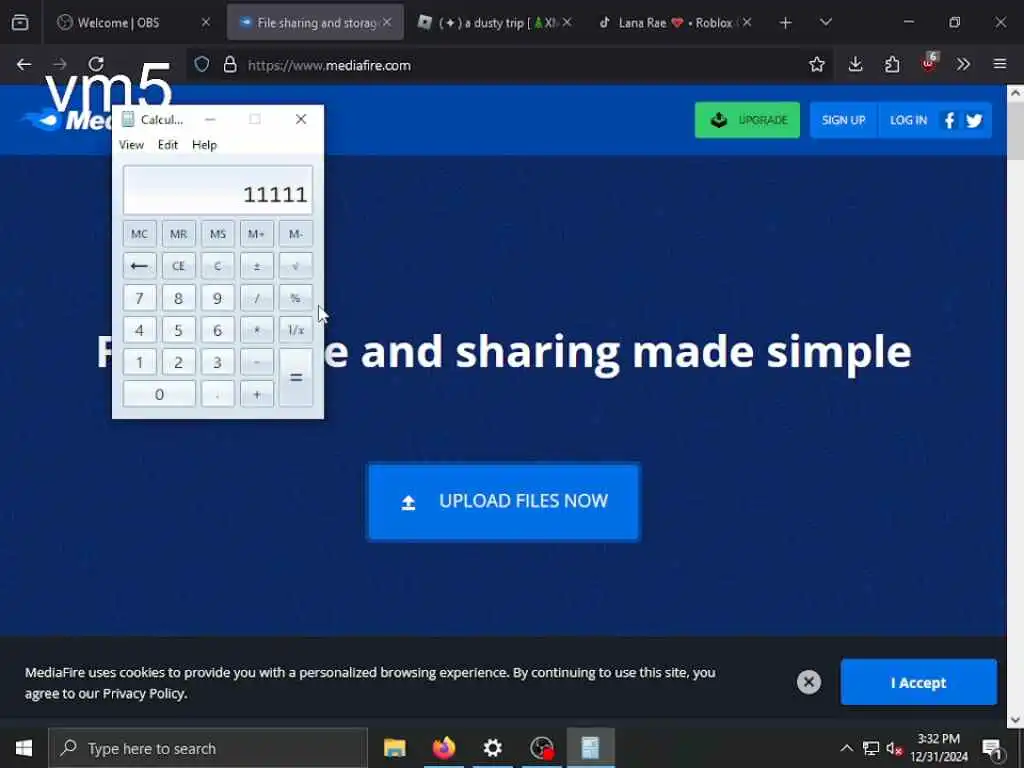Show hidden system tray icons chevron

click(x=846, y=748)
